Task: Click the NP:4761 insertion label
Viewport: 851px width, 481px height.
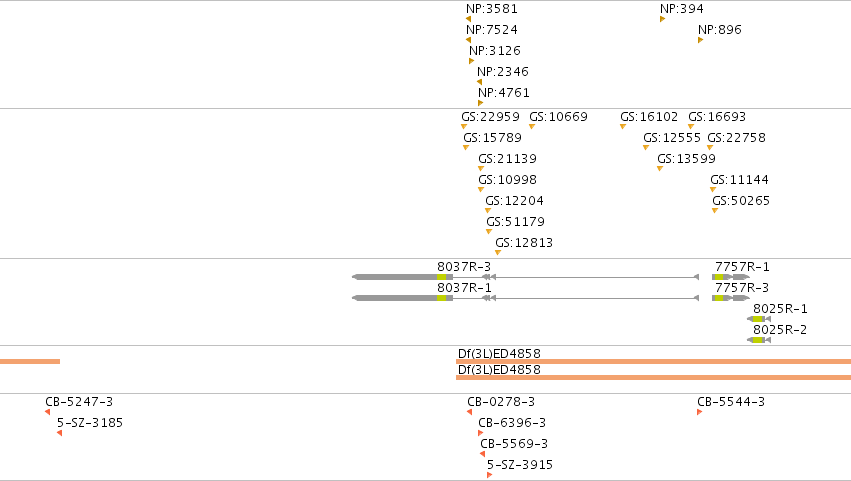Action: pyautogui.click(x=504, y=93)
